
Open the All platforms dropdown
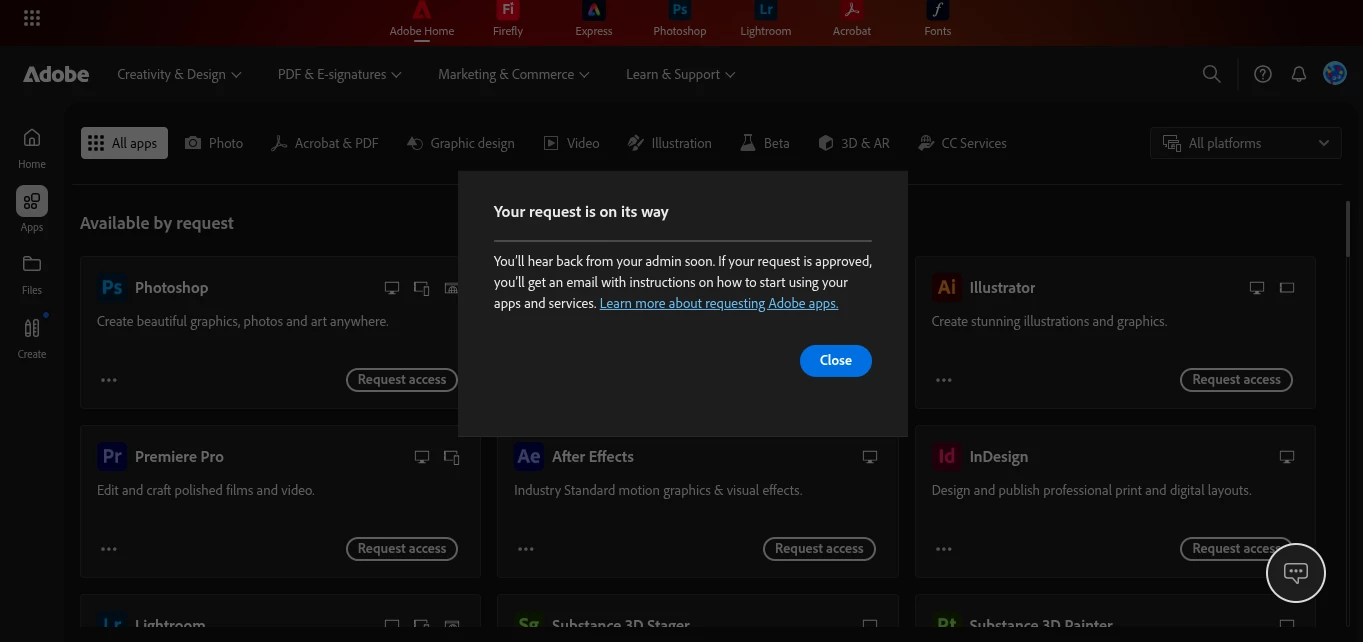coord(1246,143)
